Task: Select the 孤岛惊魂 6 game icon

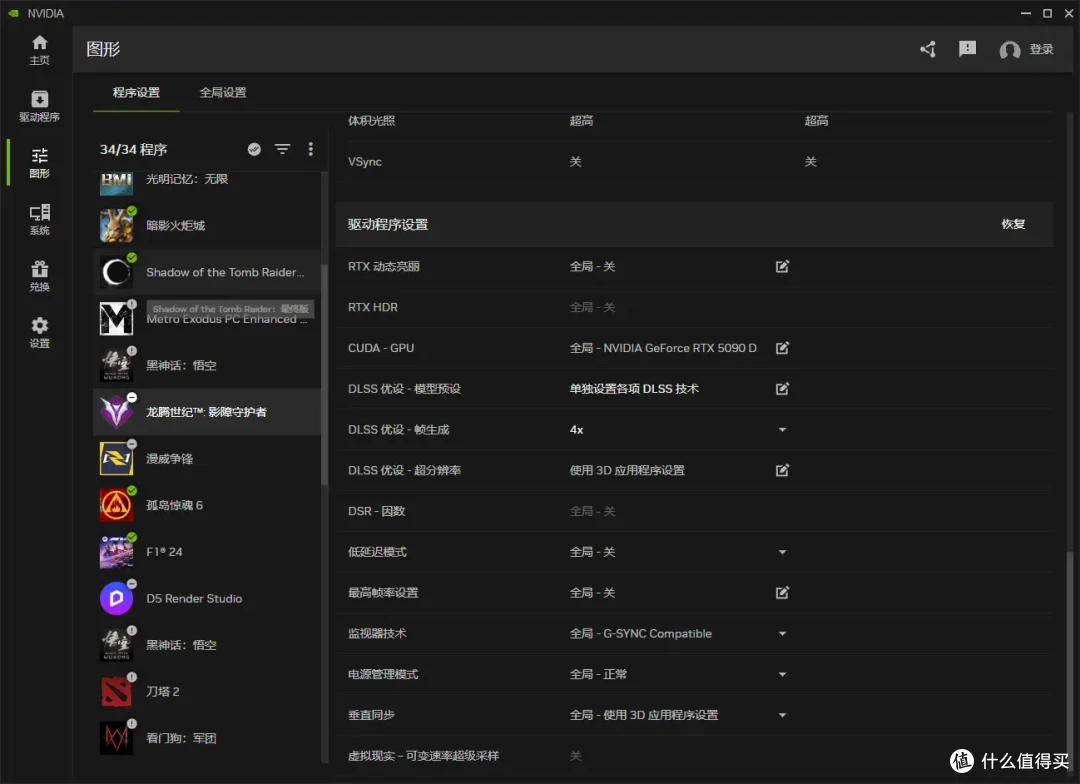Action: tap(116, 505)
